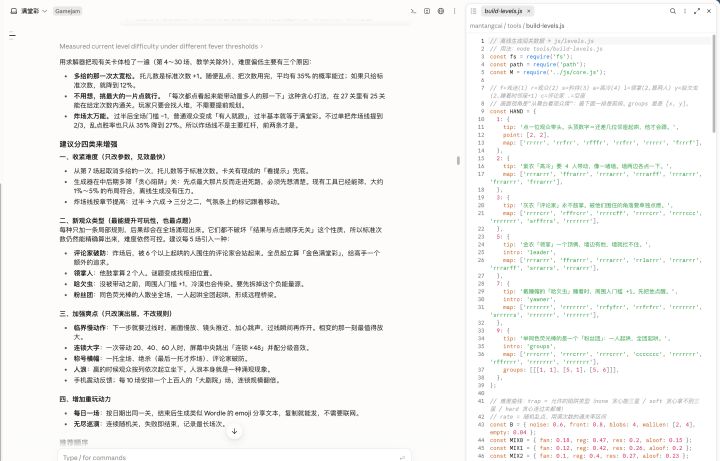The height and width of the screenshot is (461, 720).
Task: Click "const M = require('../js/core.js');" line
Action: [547, 72]
